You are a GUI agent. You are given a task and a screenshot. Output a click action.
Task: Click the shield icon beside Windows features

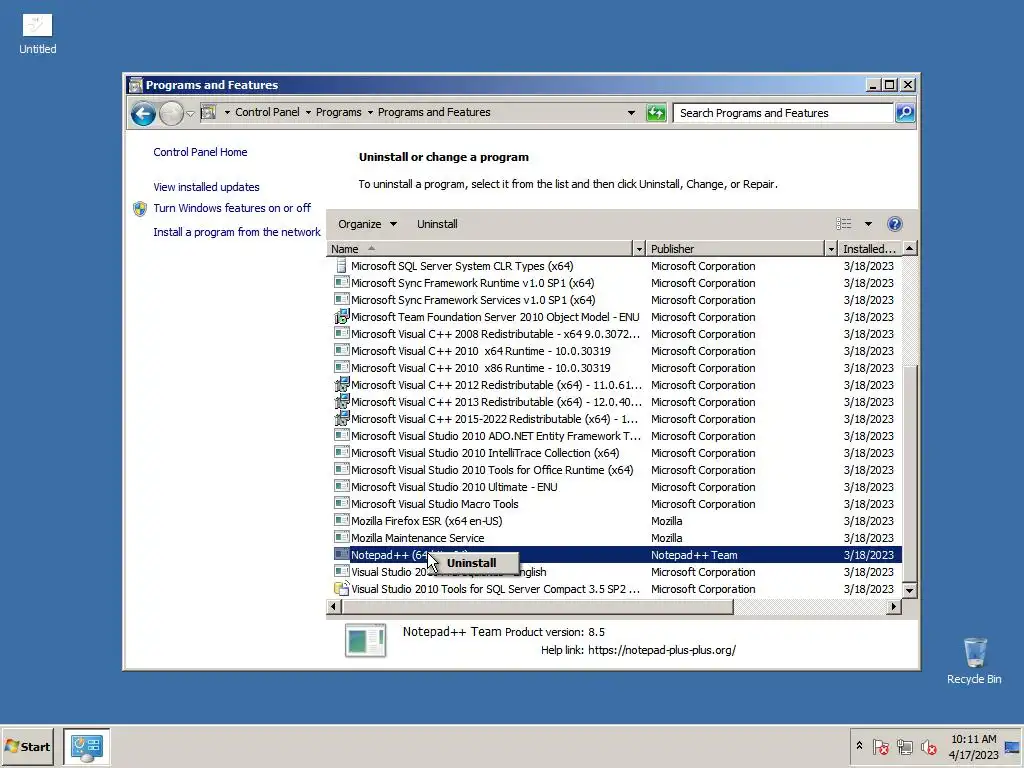click(140, 209)
